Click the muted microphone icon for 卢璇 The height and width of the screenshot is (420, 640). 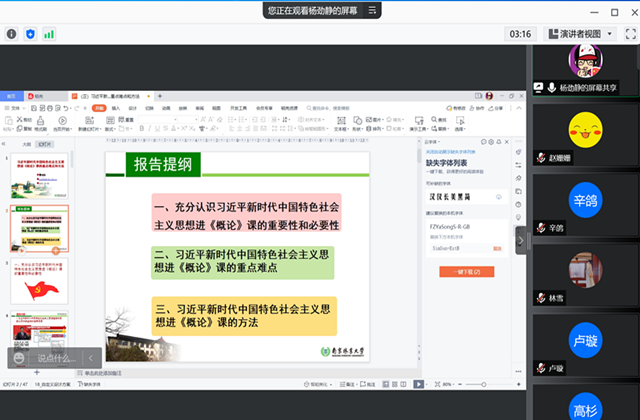pyautogui.click(x=539, y=368)
